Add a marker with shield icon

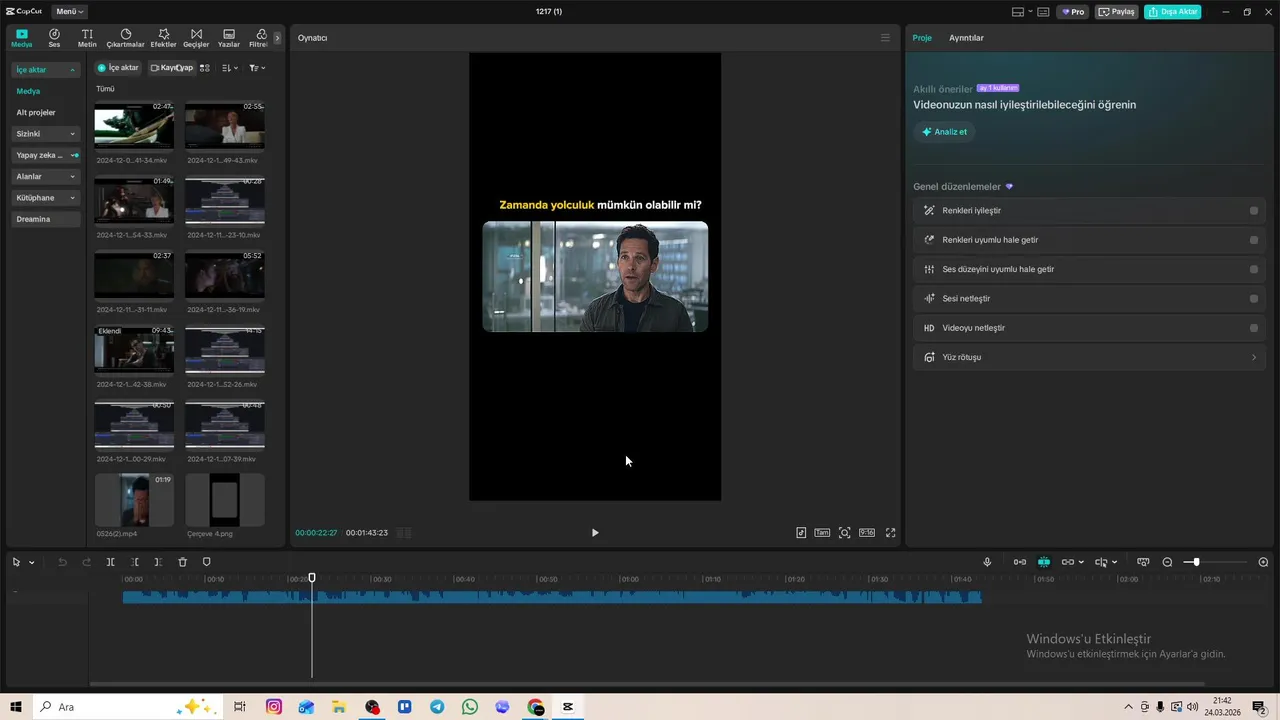pyautogui.click(x=206, y=562)
